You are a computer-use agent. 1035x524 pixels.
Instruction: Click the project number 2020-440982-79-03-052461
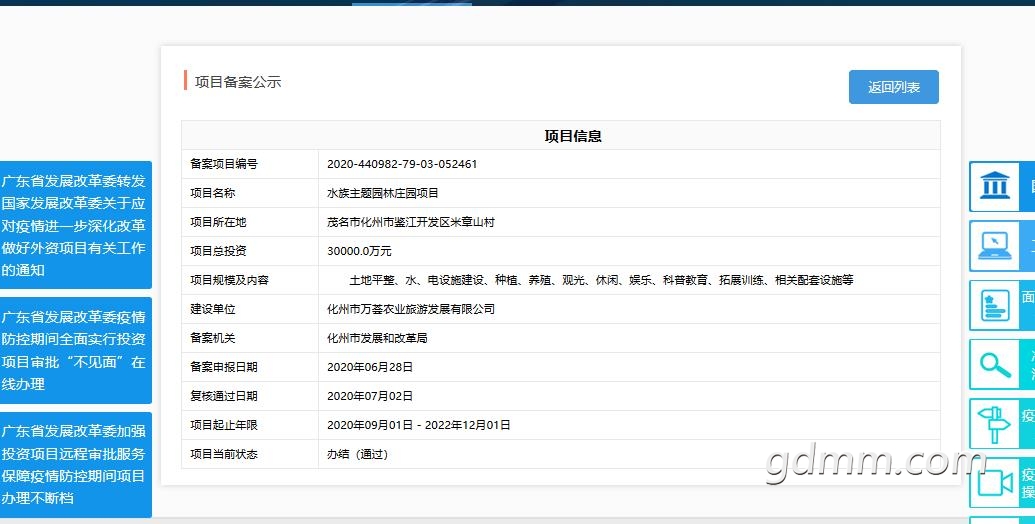[401, 164]
